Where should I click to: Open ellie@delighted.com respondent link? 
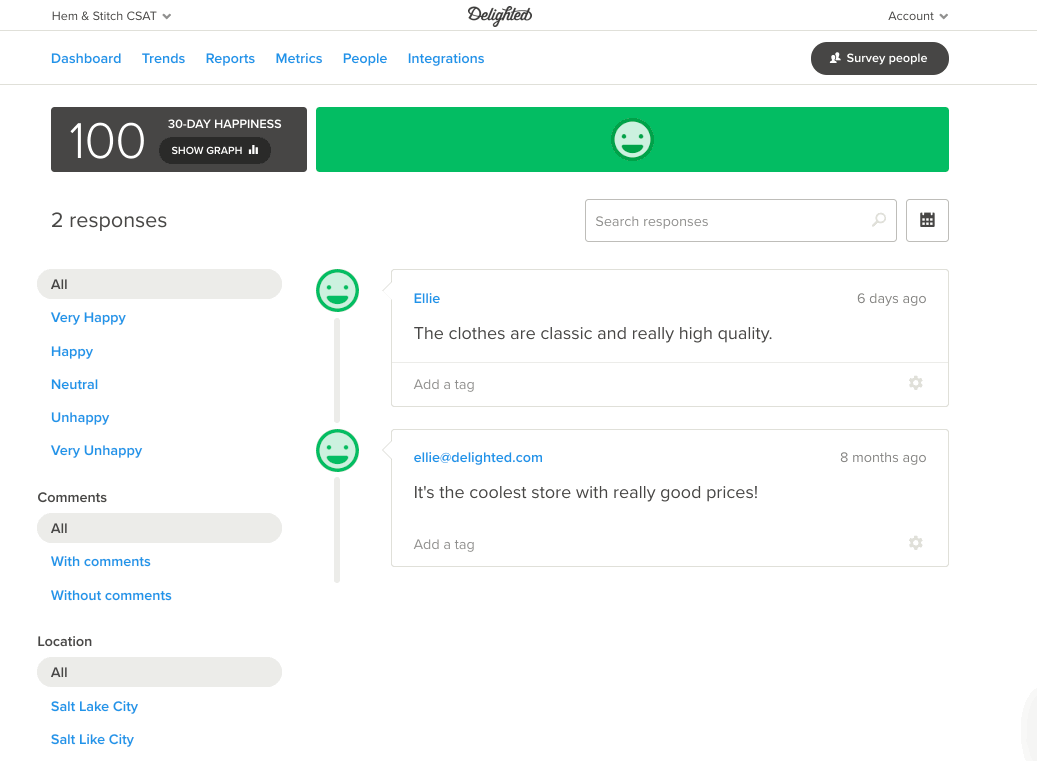(x=477, y=458)
